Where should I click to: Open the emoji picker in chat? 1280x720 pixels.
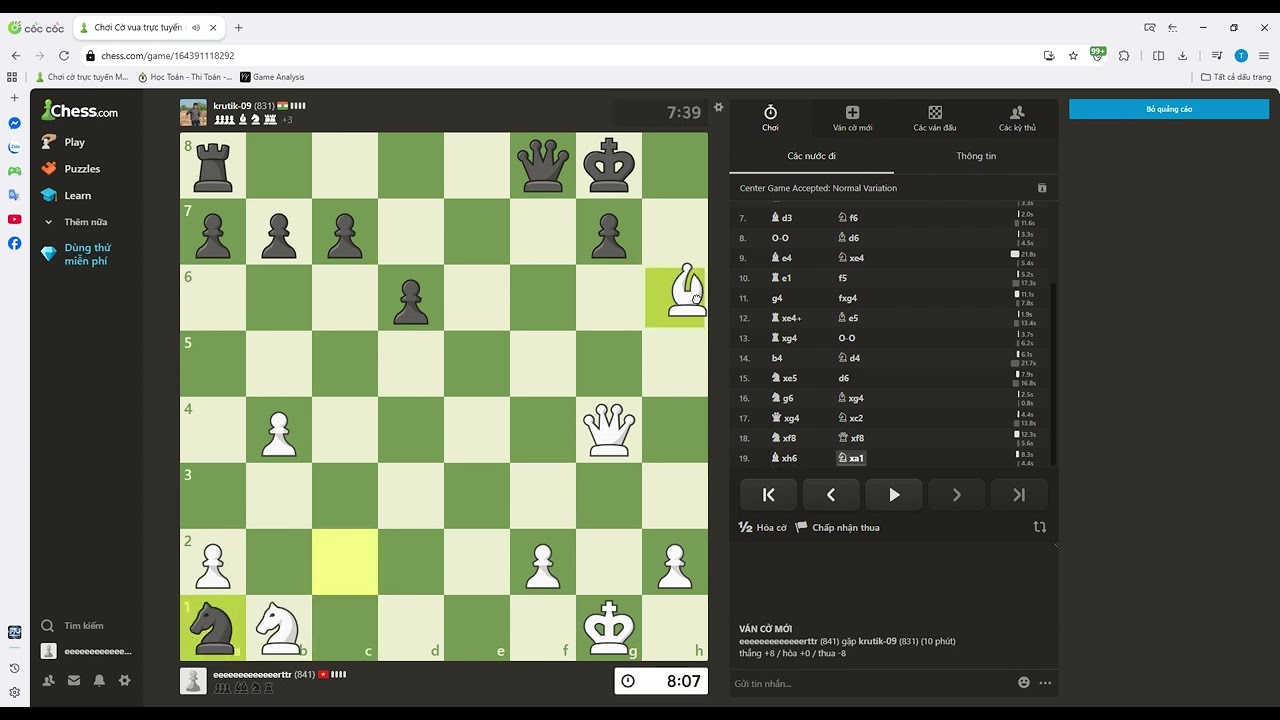pyautogui.click(x=1024, y=683)
